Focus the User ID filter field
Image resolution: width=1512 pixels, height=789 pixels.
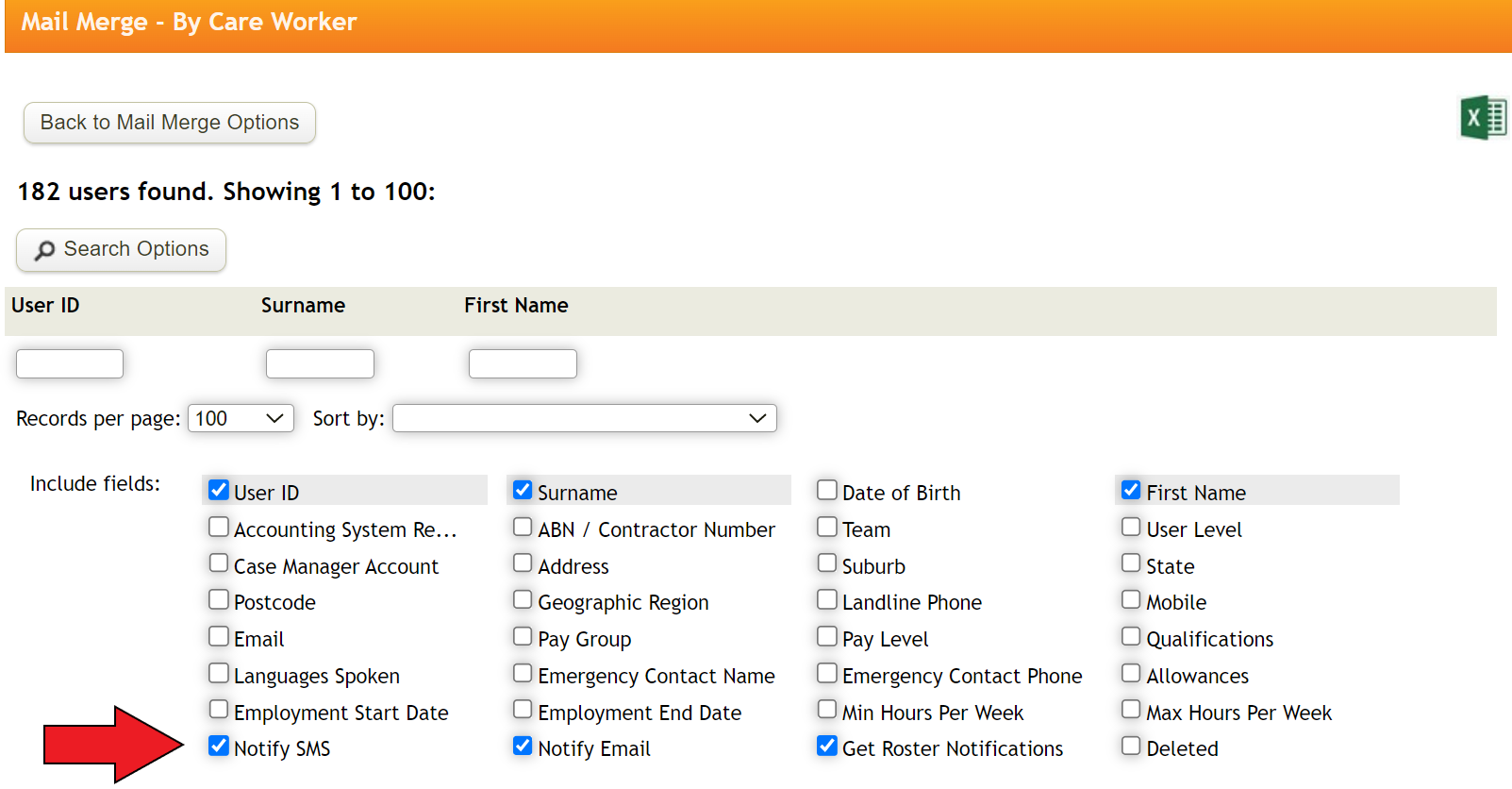(70, 363)
